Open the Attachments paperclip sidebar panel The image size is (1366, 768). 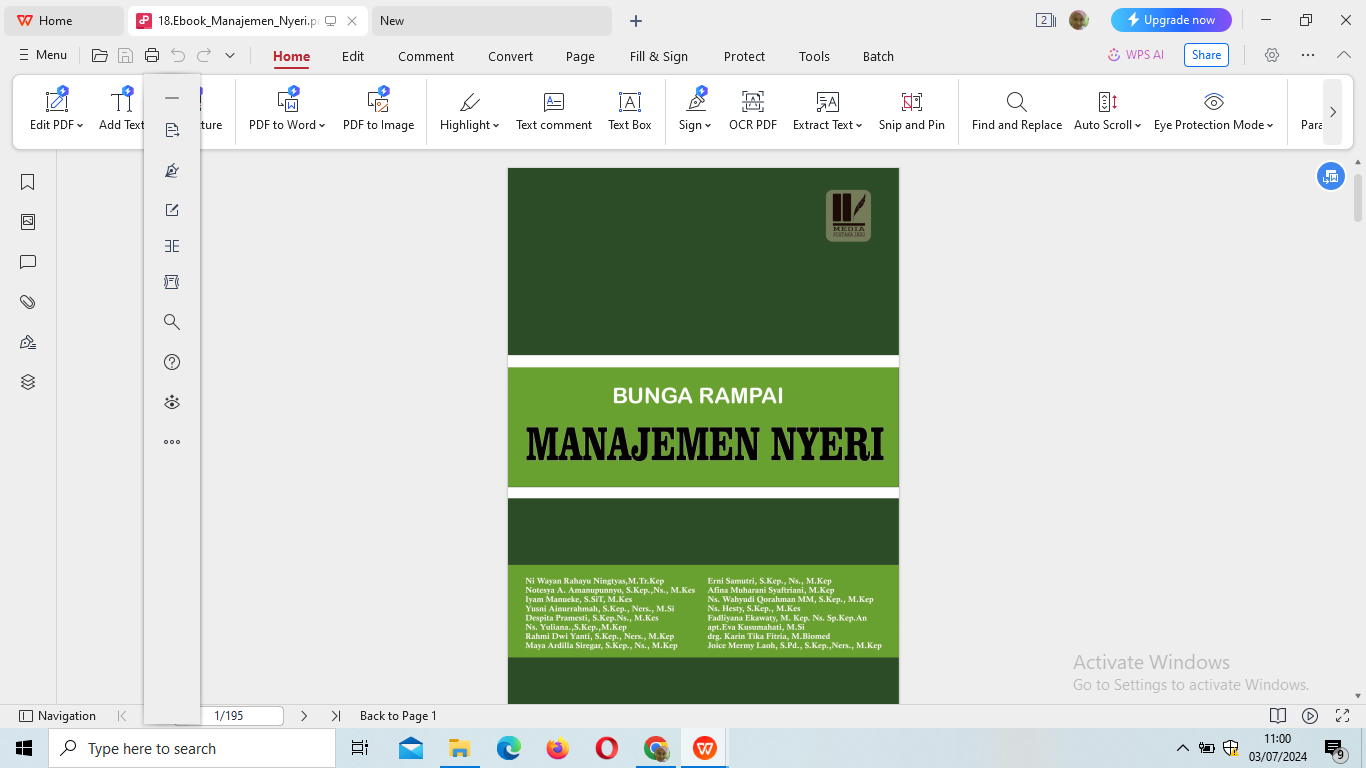click(28, 302)
